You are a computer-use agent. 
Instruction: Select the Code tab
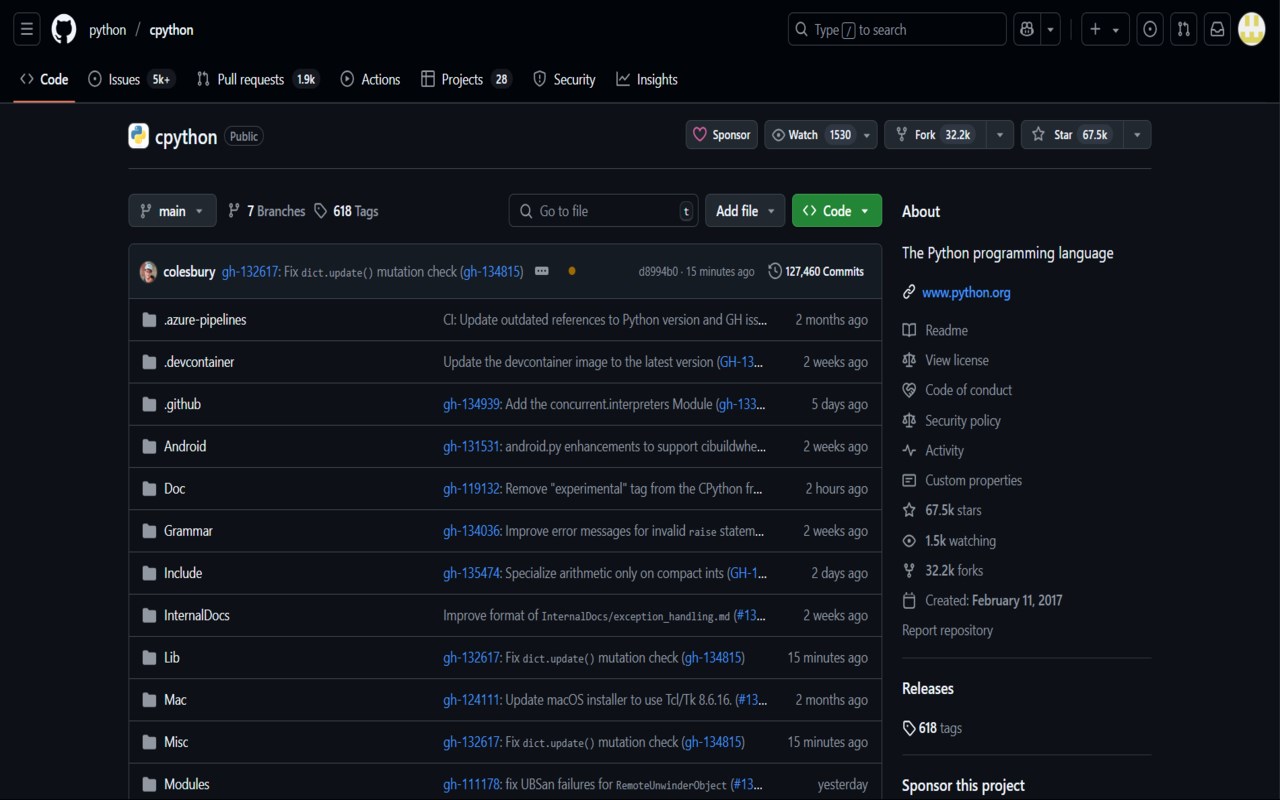(44, 79)
